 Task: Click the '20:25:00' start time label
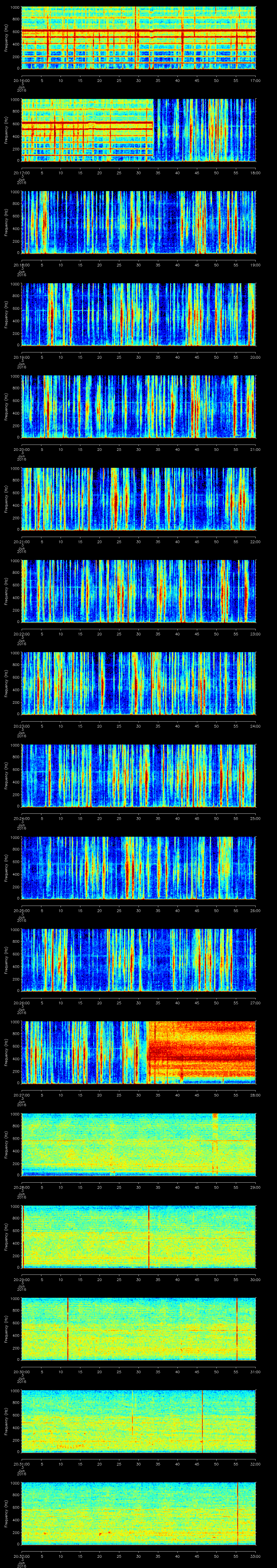22,910
